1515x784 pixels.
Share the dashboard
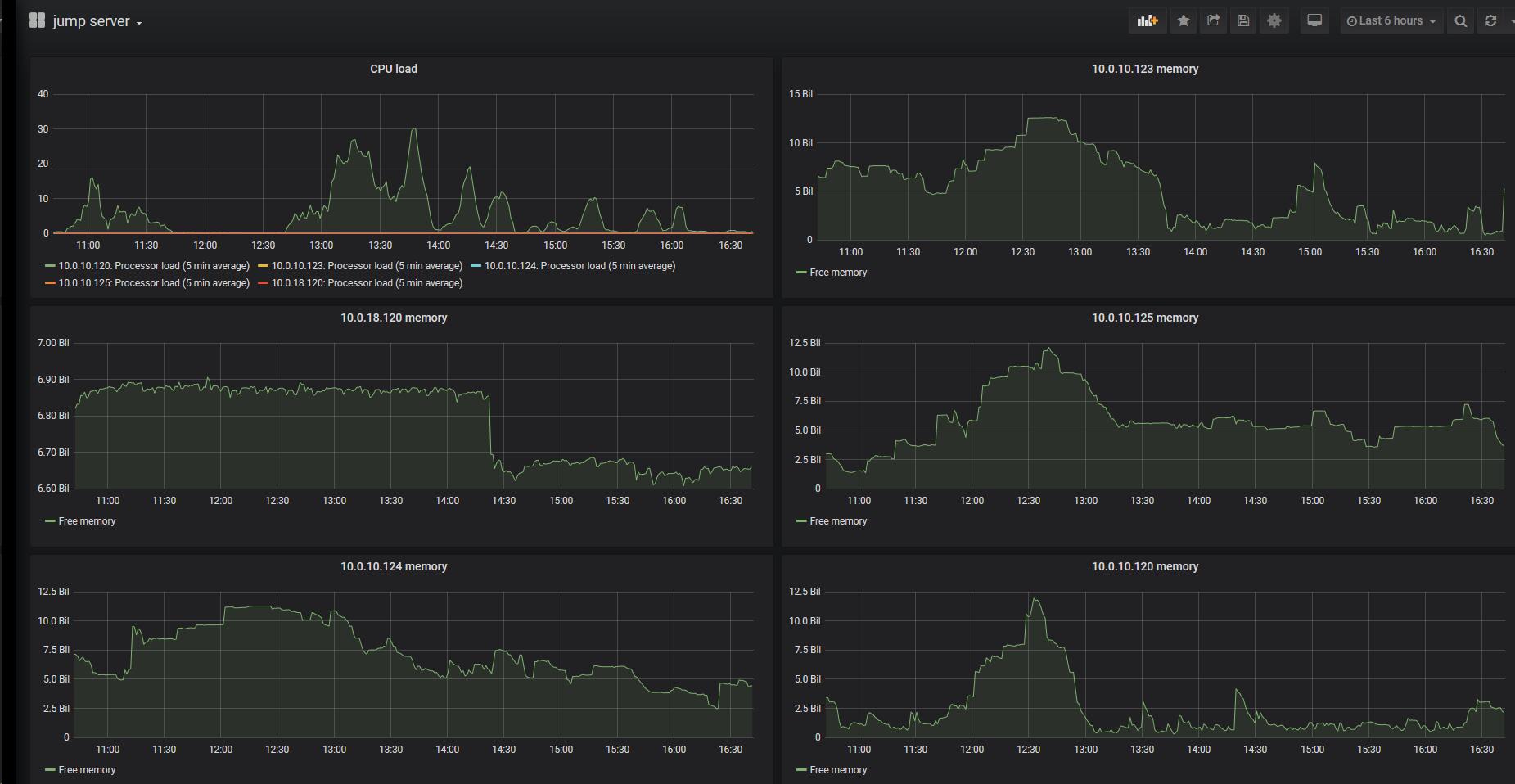coord(1214,21)
